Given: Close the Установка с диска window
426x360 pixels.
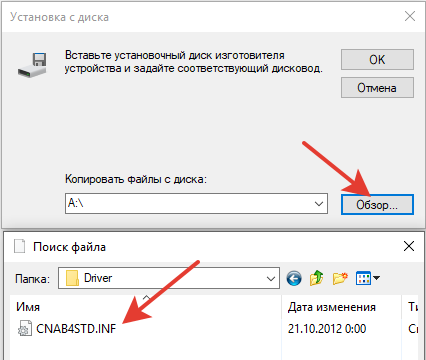Looking at the screenshot, I should [x=410, y=16].
